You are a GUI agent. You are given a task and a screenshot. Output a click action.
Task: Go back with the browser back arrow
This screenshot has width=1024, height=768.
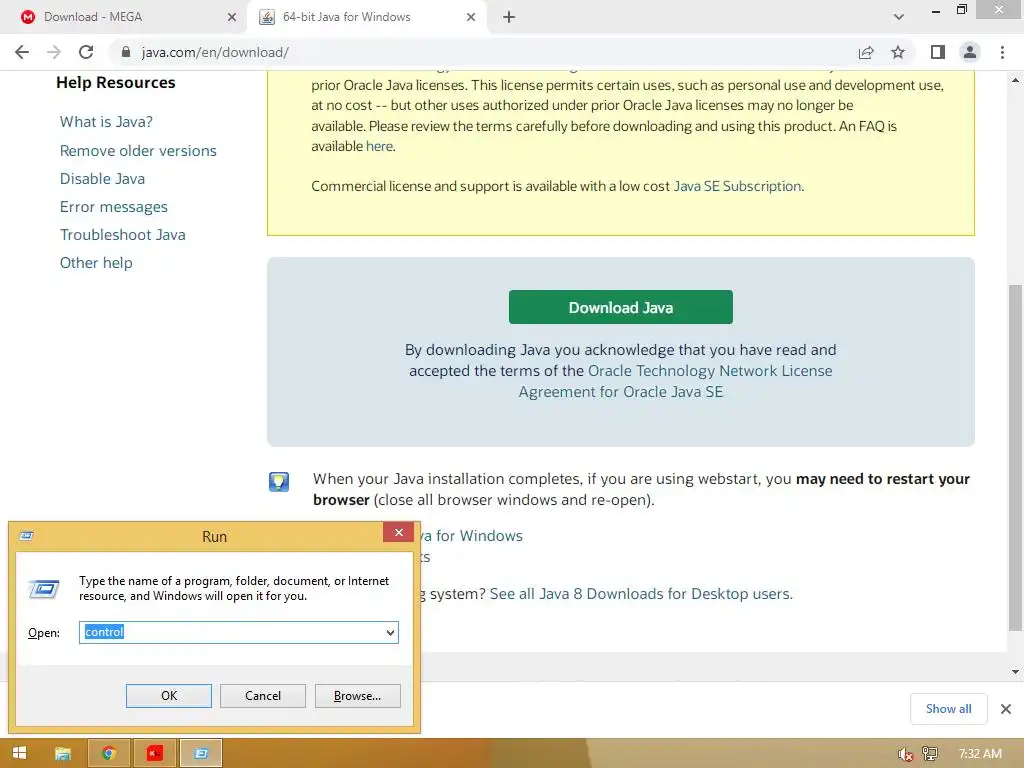22,52
